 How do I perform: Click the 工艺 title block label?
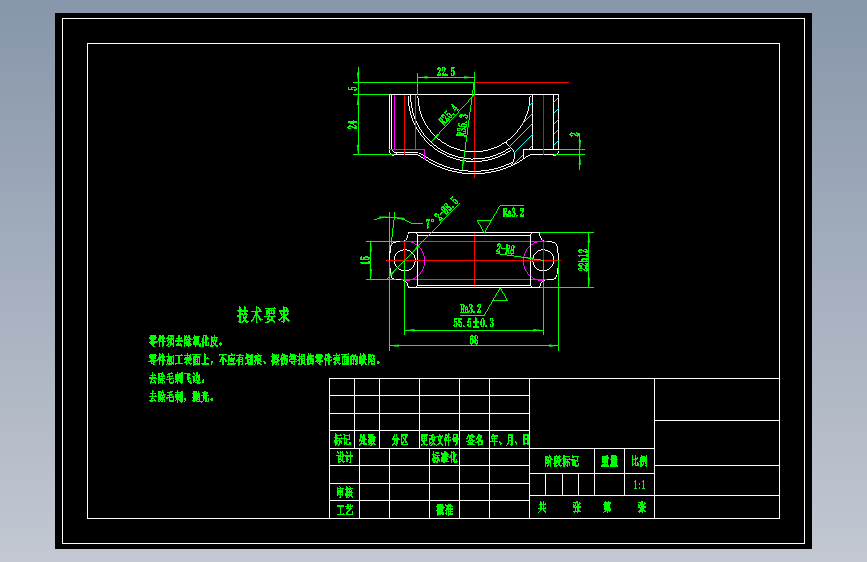point(344,509)
